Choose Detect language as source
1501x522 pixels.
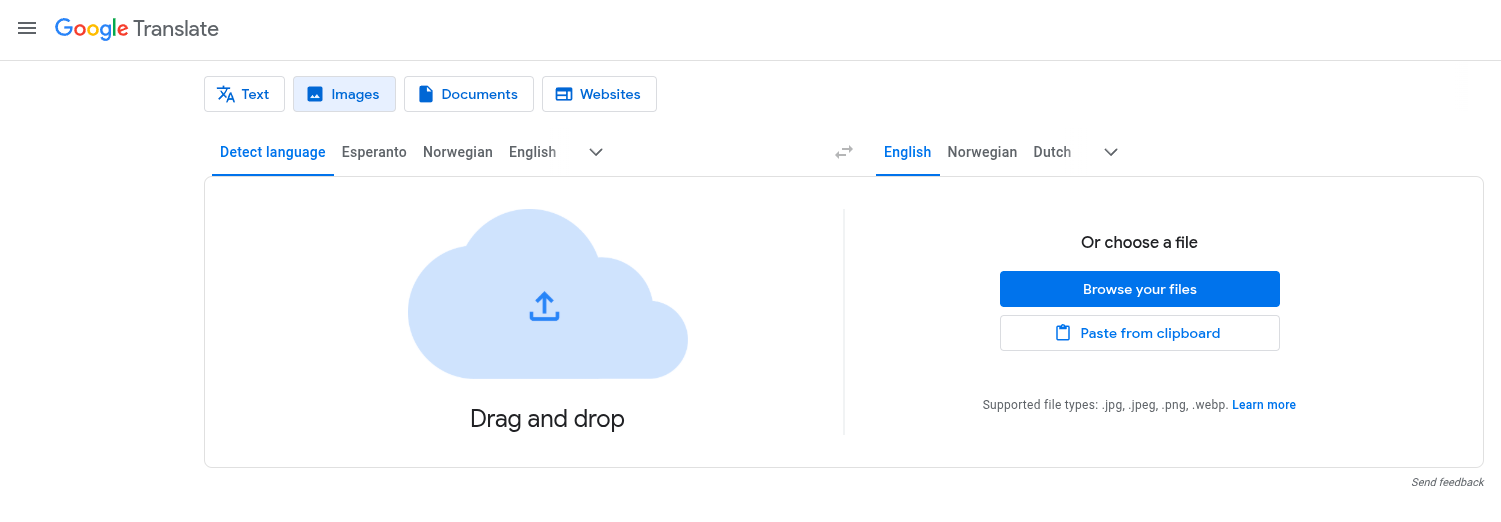pos(273,152)
